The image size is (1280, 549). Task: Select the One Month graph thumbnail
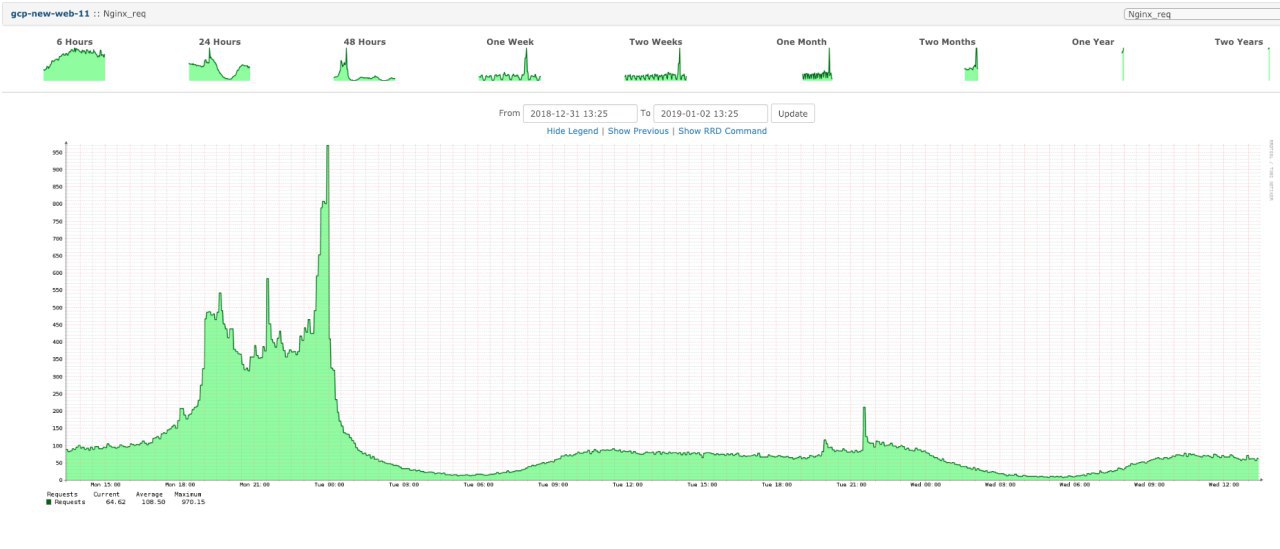pos(801,64)
